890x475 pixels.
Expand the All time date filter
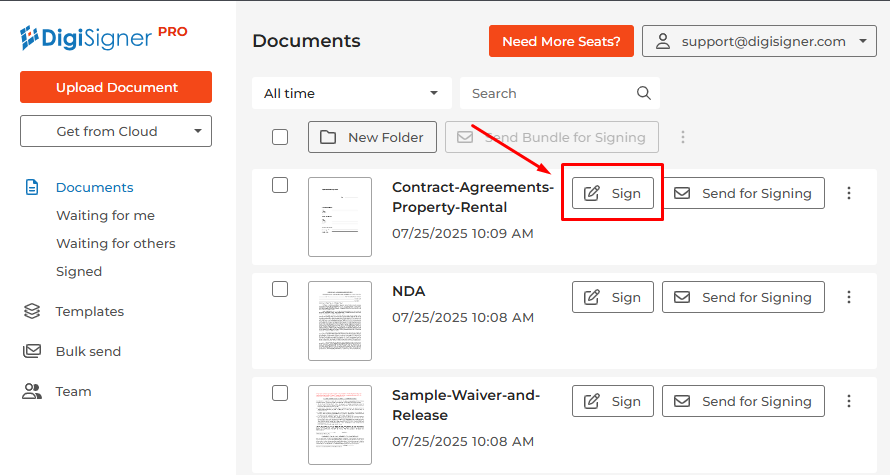point(351,93)
